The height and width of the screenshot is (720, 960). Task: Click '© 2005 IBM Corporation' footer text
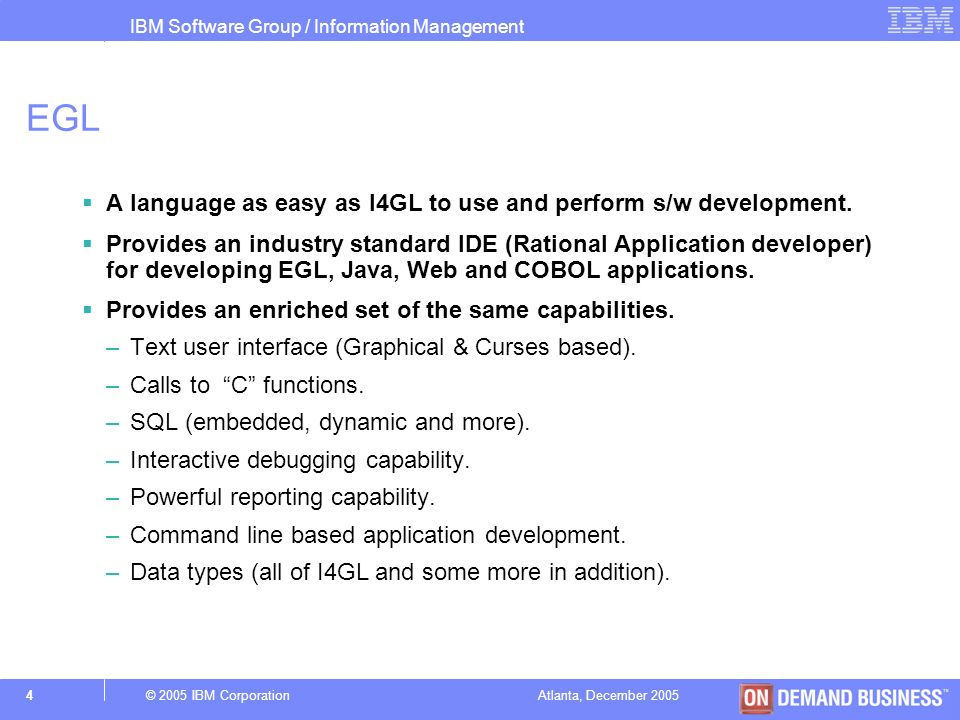(x=217, y=696)
